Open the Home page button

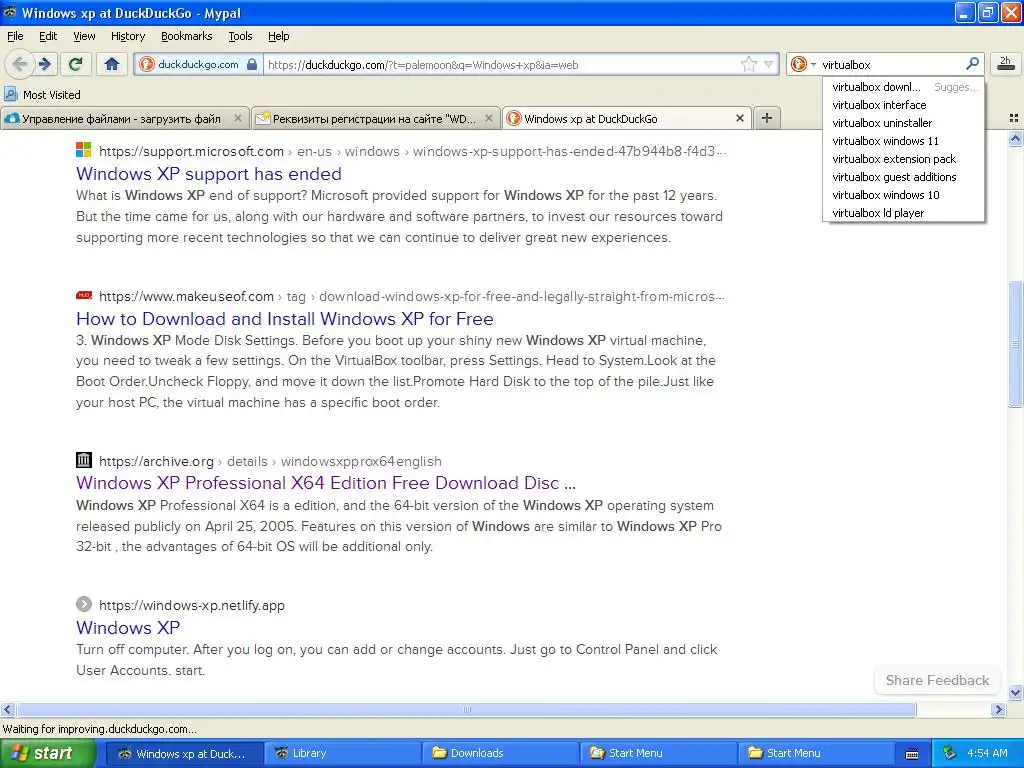[112, 64]
